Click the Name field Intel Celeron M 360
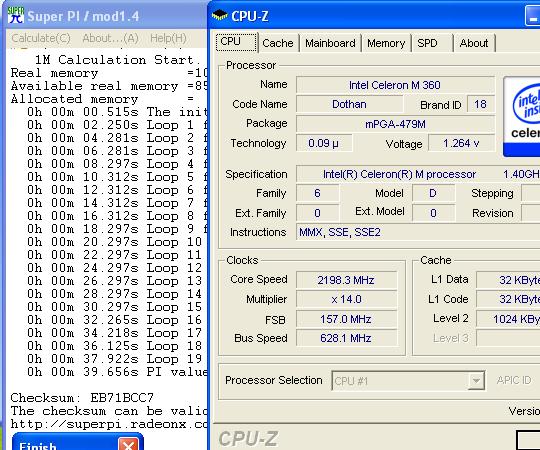 coord(395,85)
